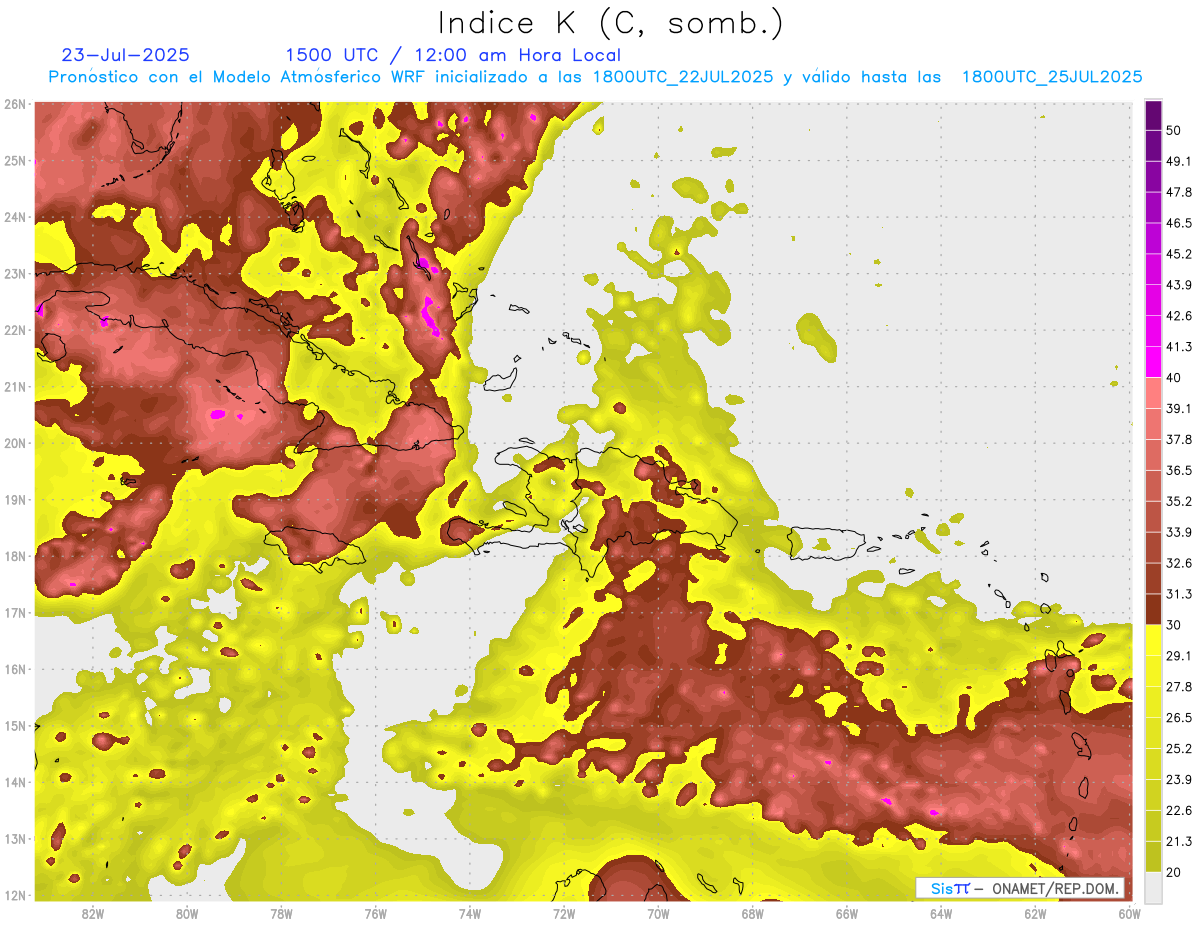This screenshot has width=1200, height=927.
Task: Click the colorbar value '21.3'
Action: pos(1179,842)
